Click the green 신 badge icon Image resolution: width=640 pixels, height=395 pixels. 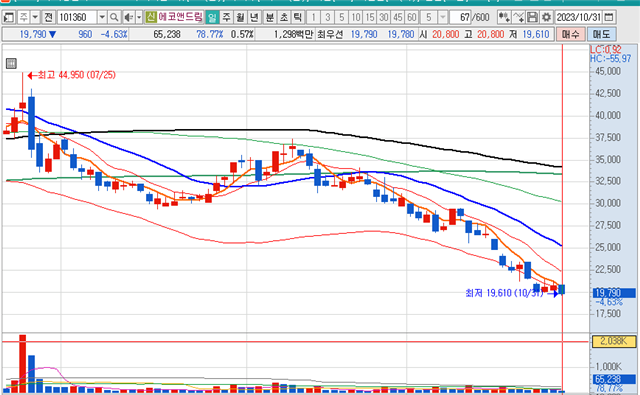click(x=151, y=17)
